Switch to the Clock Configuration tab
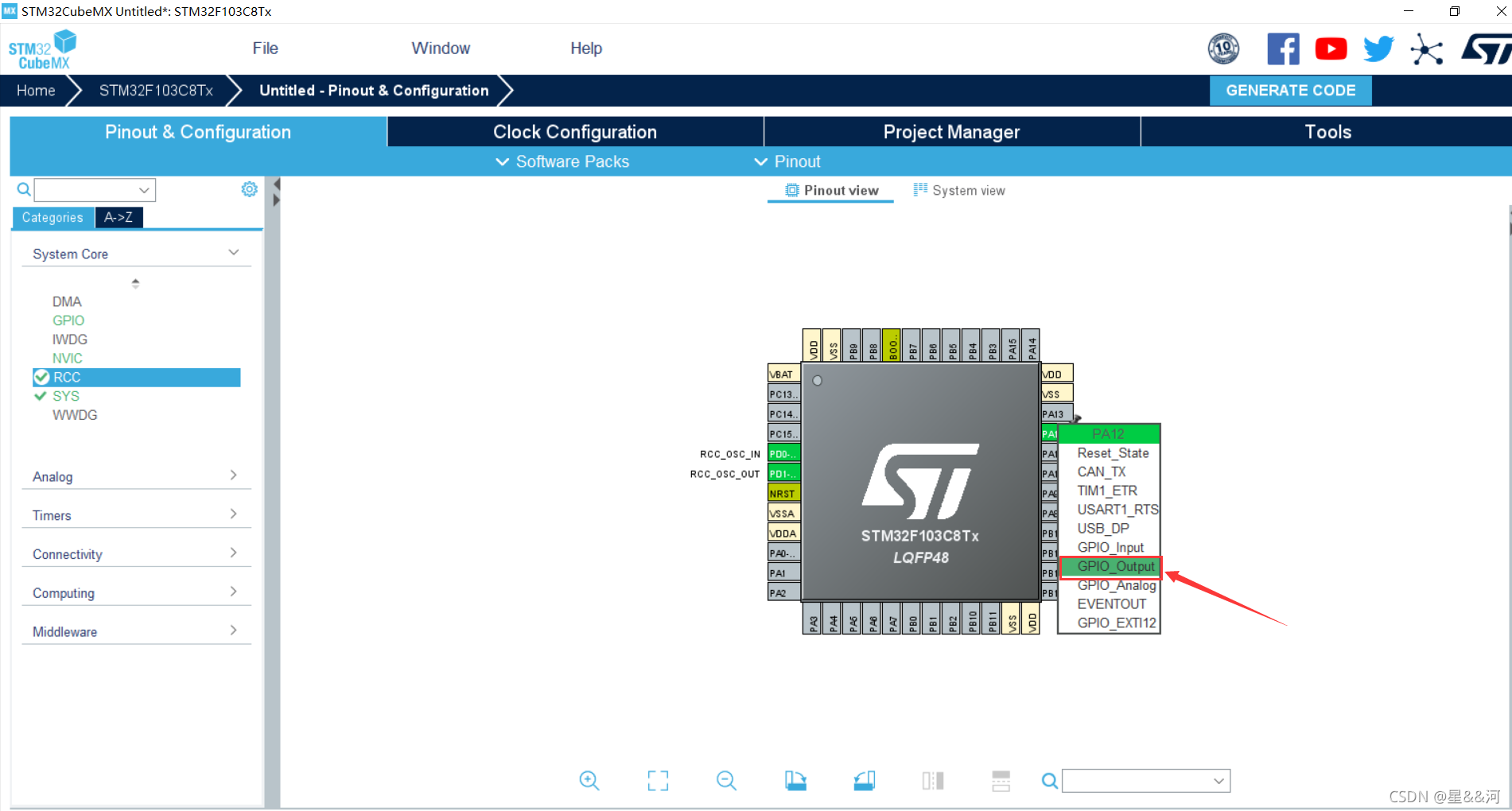Viewport: 1512px width, 811px height. (x=574, y=131)
